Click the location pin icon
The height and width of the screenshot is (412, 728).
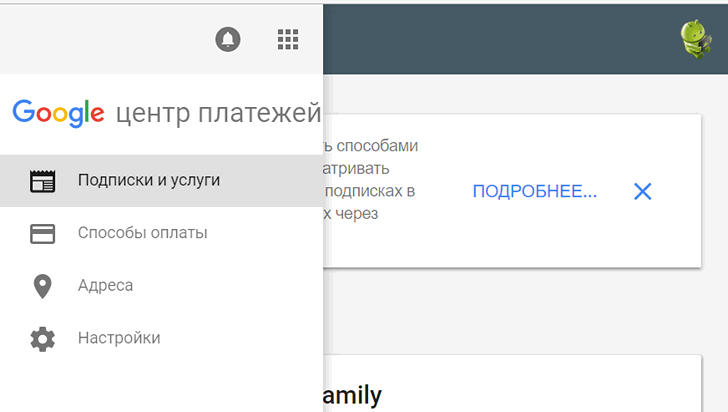[x=43, y=286]
